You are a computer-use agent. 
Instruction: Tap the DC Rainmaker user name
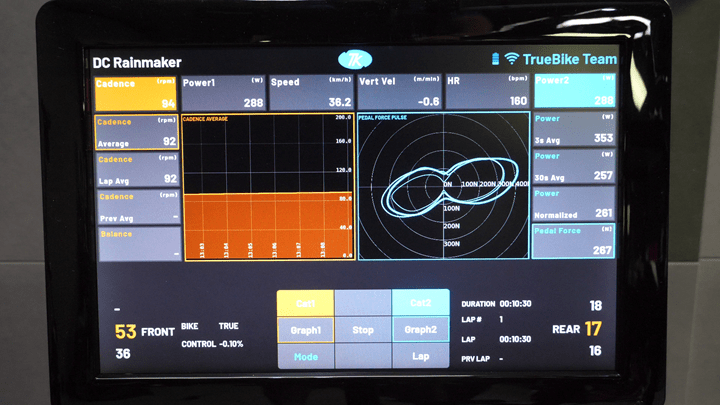pyautogui.click(x=137, y=62)
